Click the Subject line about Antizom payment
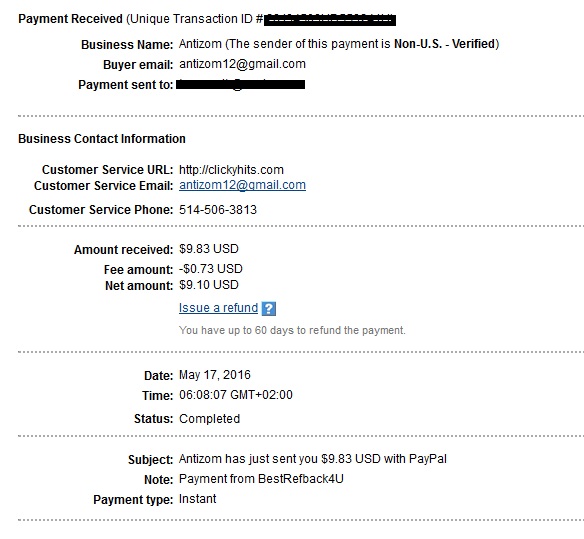 313,459
